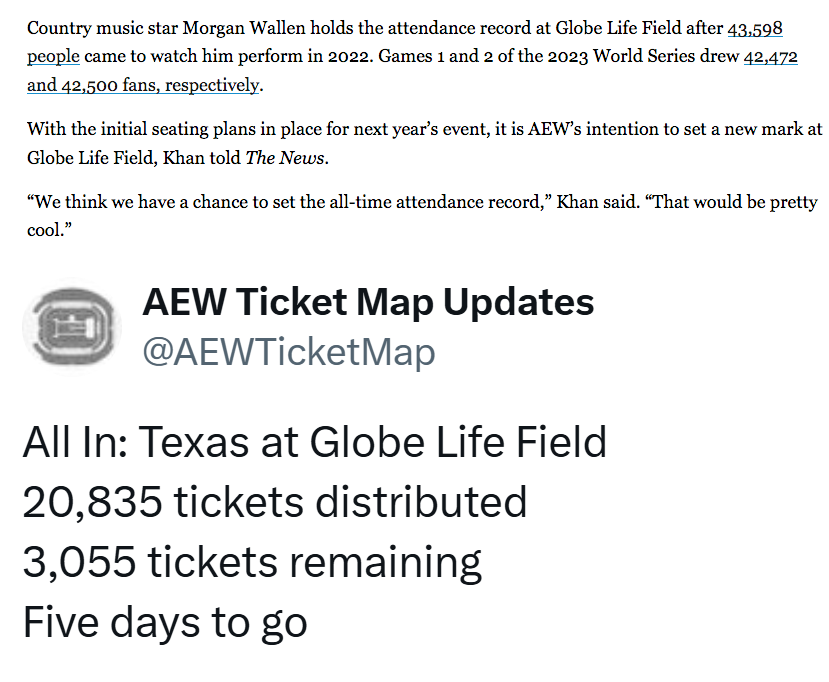
Task: Visit the @AEWTicketMap handle
Action: click(x=289, y=352)
